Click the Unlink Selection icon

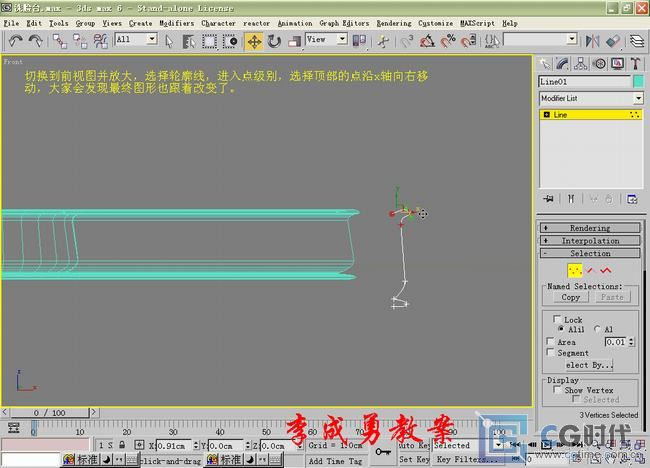tap(80, 41)
